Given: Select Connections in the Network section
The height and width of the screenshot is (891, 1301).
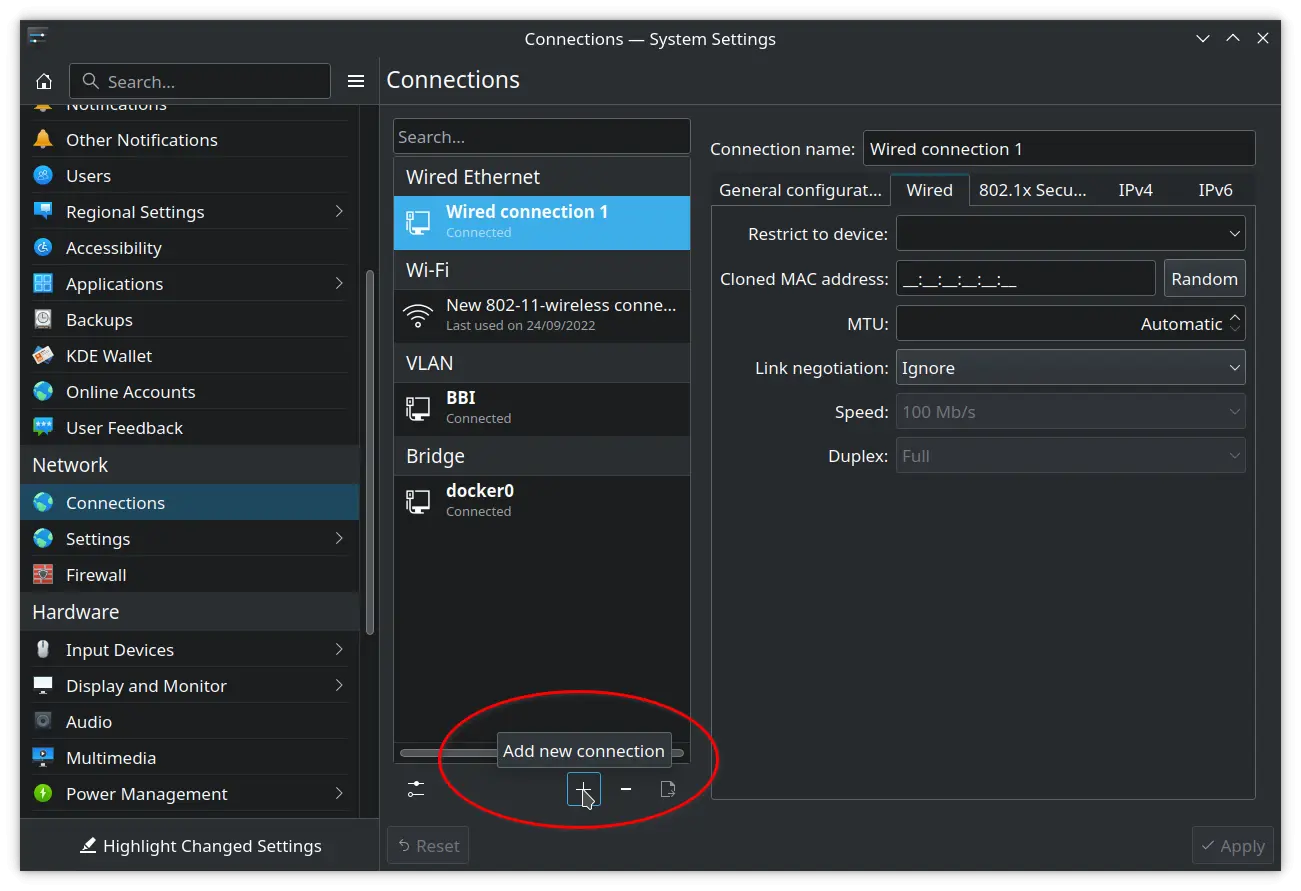Looking at the screenshot, I should pyautogui.click(x=190, y=503).
